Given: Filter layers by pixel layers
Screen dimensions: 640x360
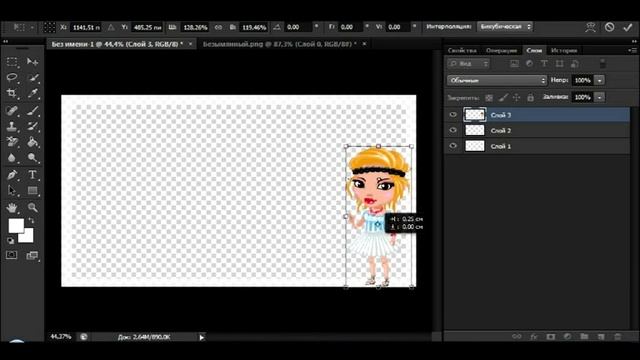Looking at the screenshot, I should coord(514,64).
